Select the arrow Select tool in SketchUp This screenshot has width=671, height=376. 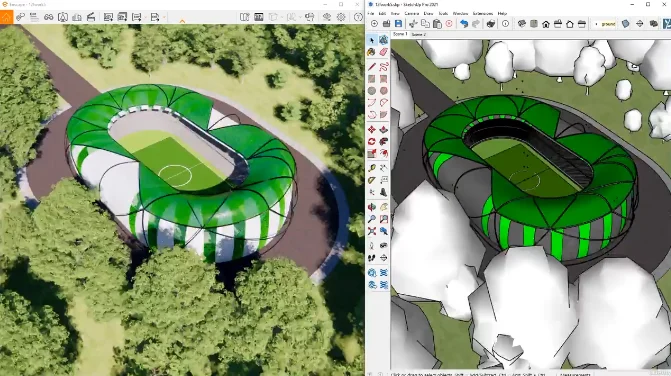click(x=371, y=40)
